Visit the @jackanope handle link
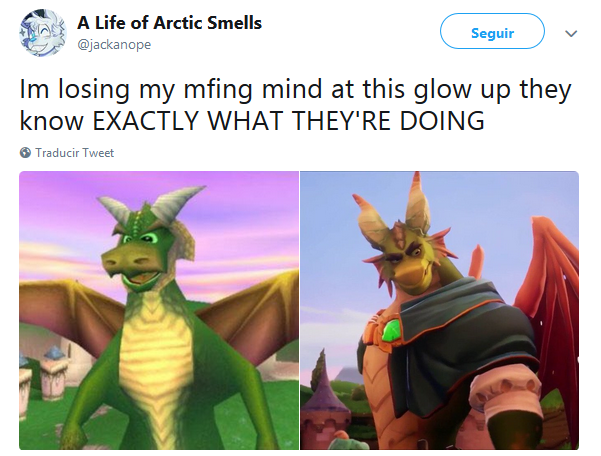Image resolution: width=601 pixels, height=456 pixels. click(114, 44)
